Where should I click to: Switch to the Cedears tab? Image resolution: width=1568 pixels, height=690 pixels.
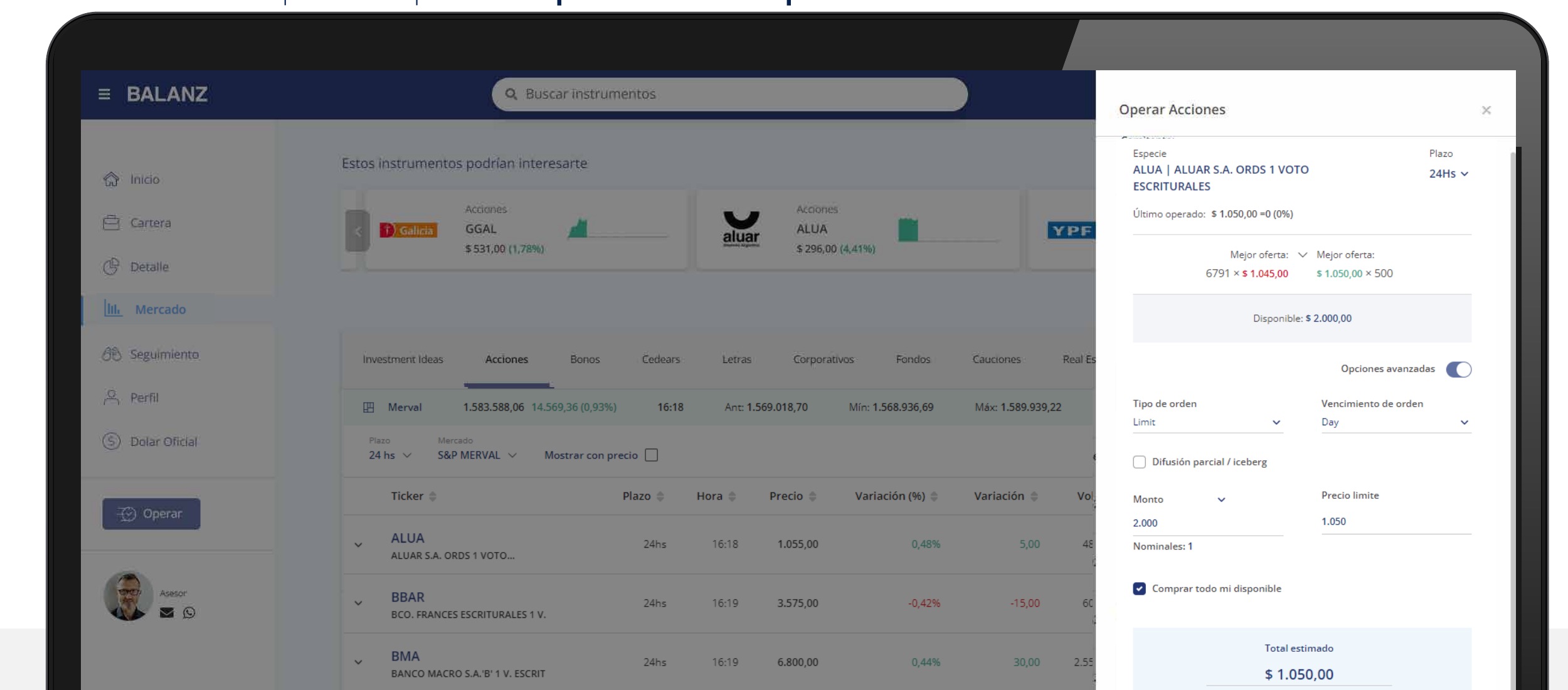pyautogui.click(x=661, y=359)
